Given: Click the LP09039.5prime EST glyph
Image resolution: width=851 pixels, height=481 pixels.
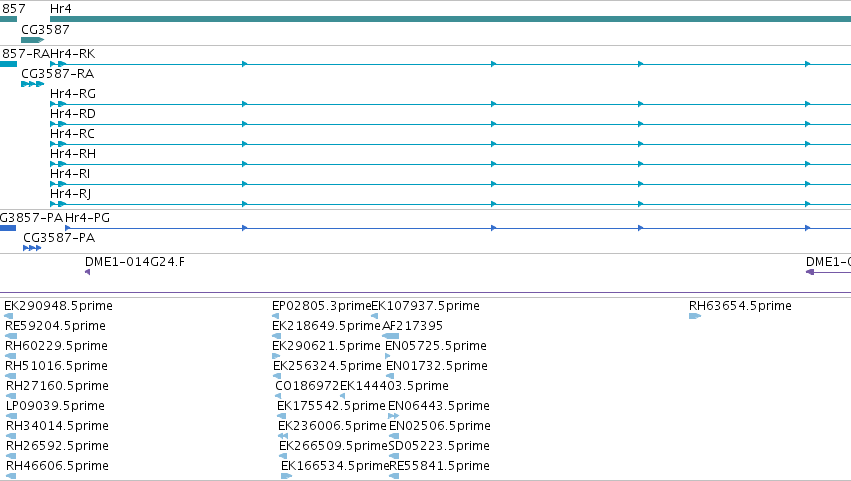Looking at the screenshot, I should pyautogui.click(x=11, y=416).
